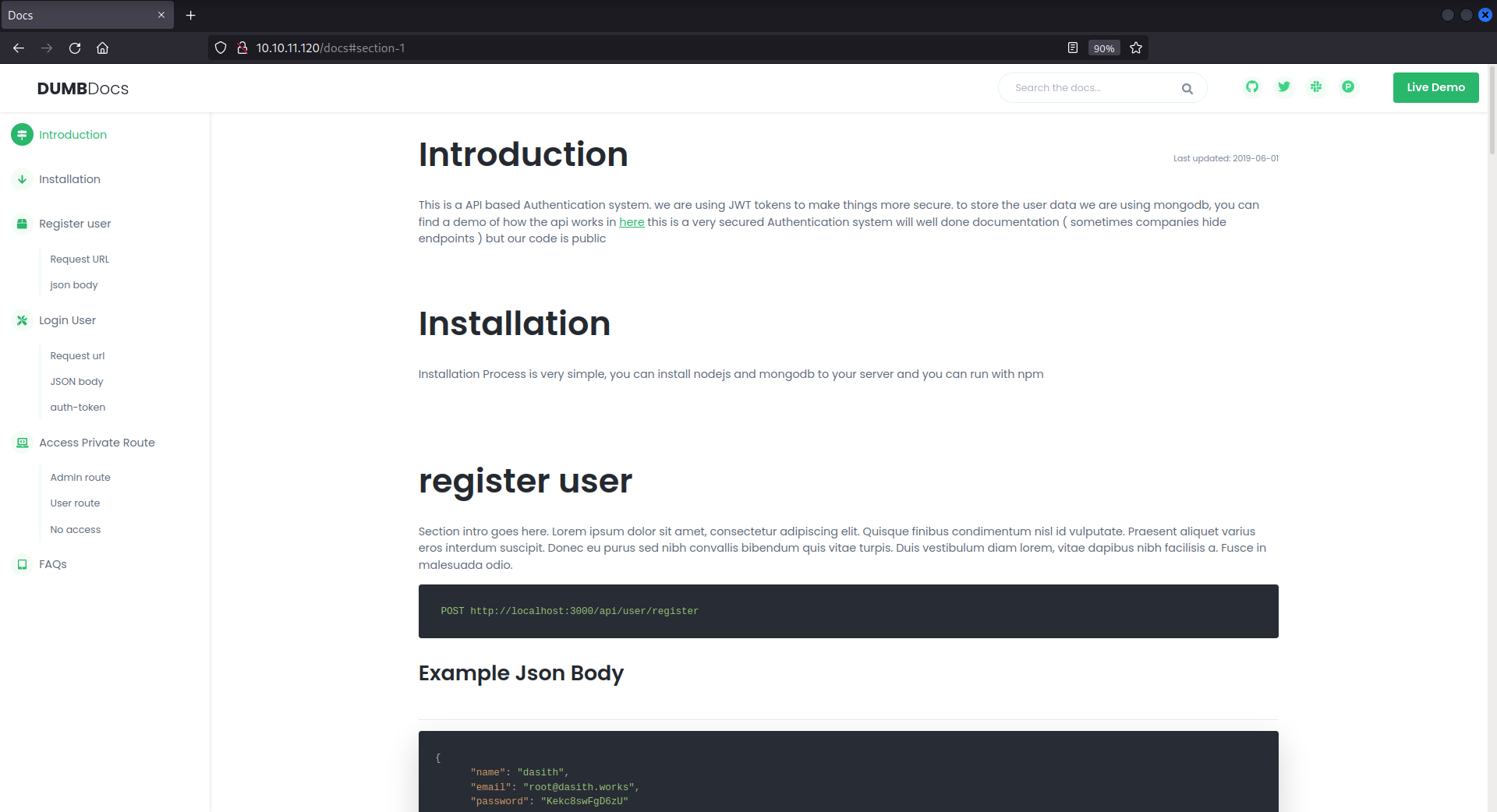Select Installation in the sidebar
This screenshot has width=1497, height=812.
[x=69, y=179]
